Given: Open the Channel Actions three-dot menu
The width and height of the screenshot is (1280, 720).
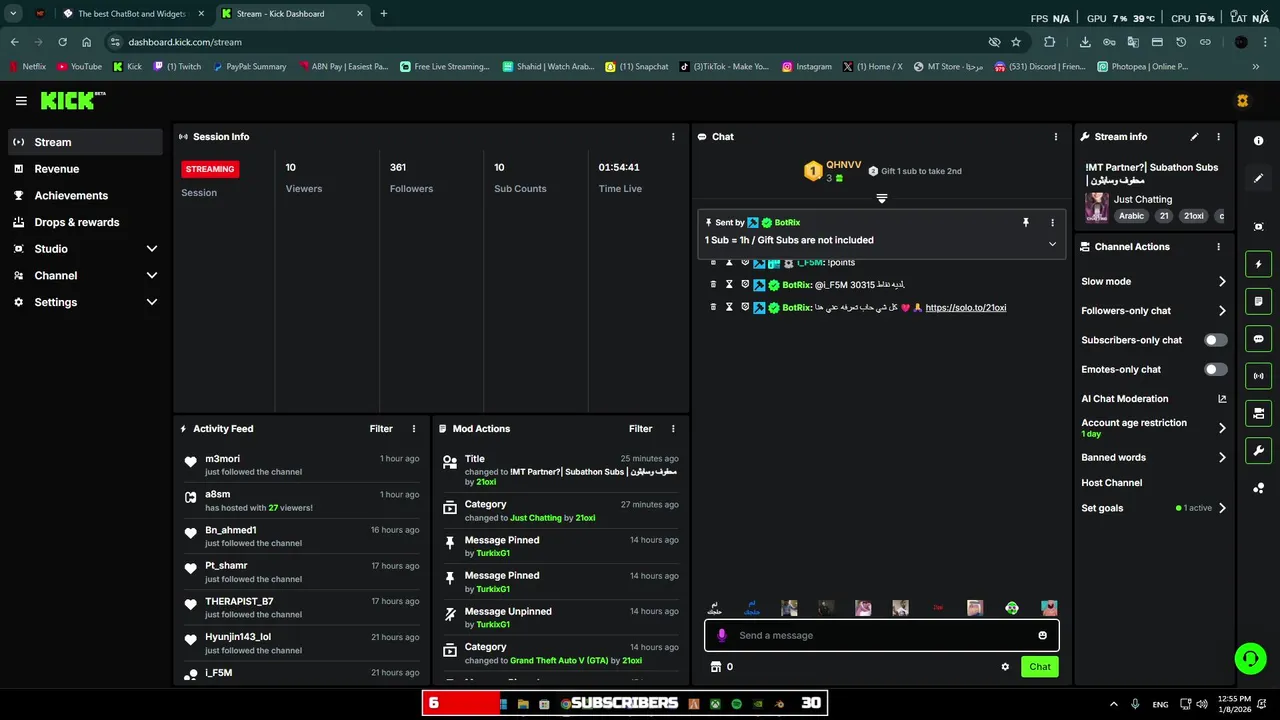Looking at the screenshot, I should pos(1218,247).
